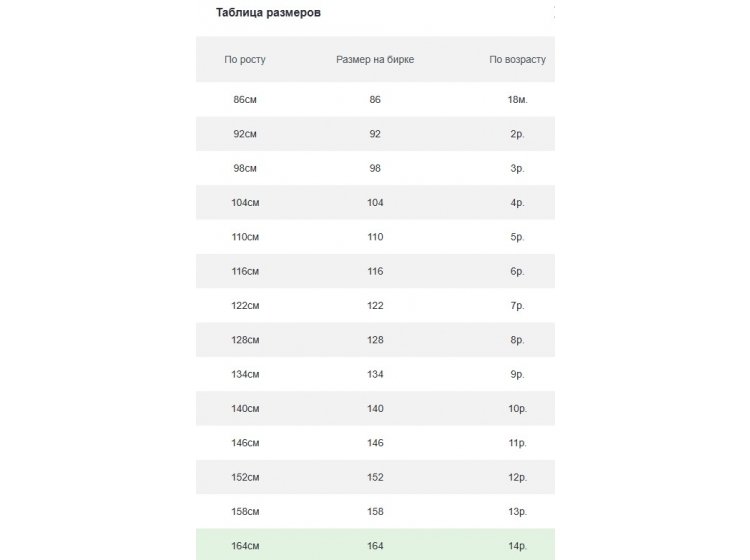This screenshot has height=560, width=750.
Task: Select the 104см height cell
Action: (x=245, y=203)
